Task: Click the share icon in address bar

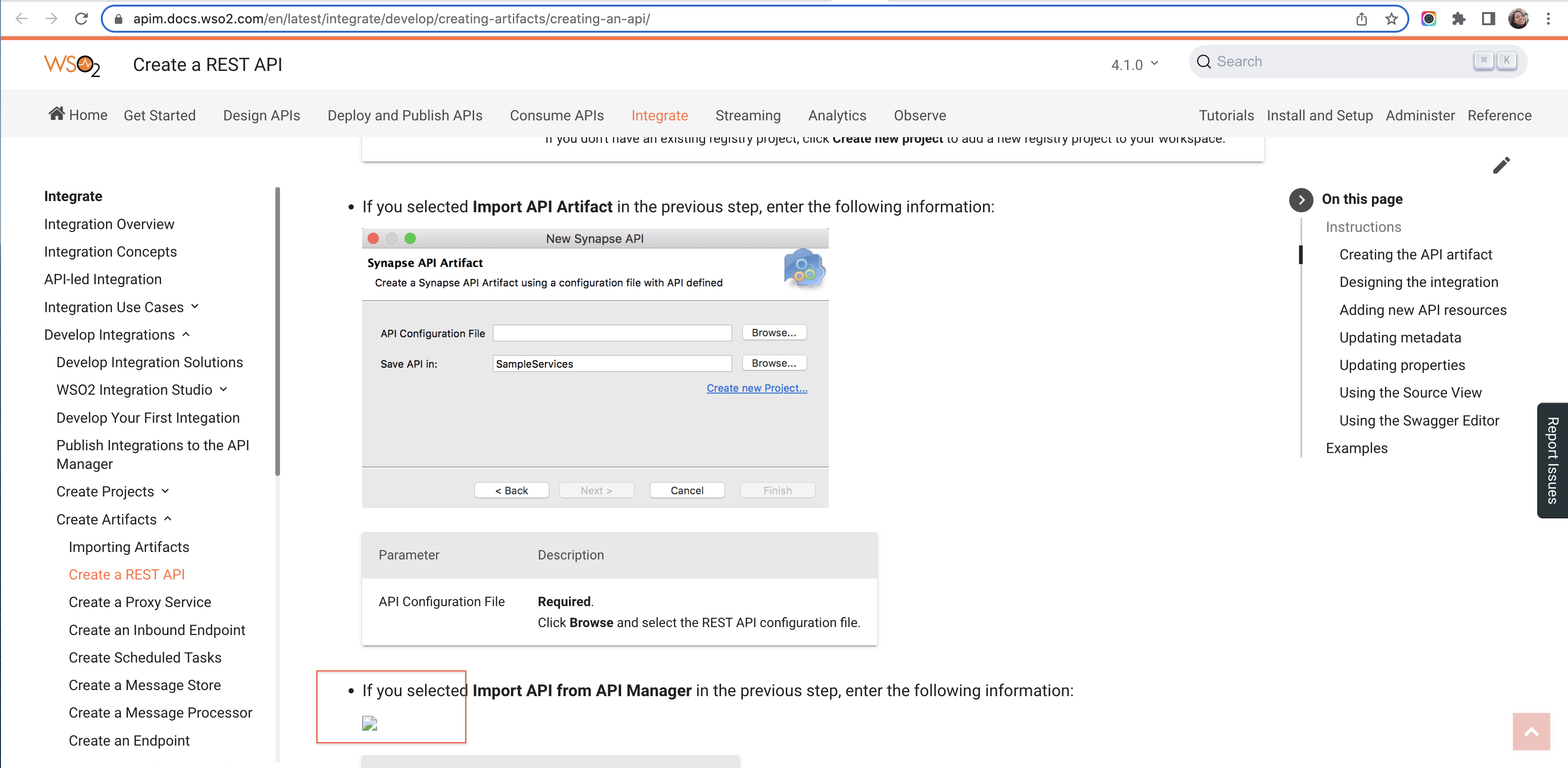Action: point(1361,19)
